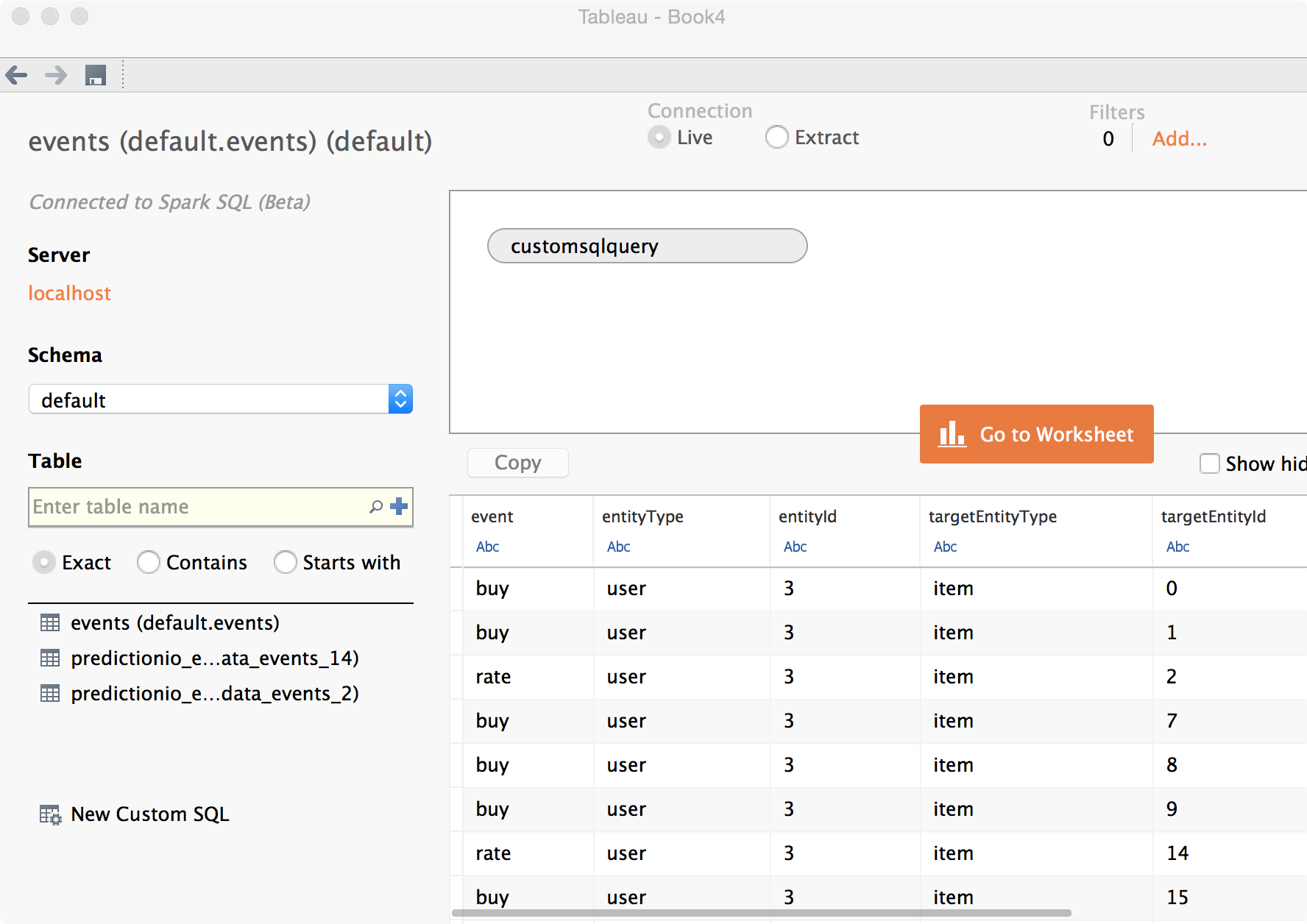Viewport: 1307px width, 924px height.
Task: Click the blue plus icon beside table search
Action: [x=399, y=506]
